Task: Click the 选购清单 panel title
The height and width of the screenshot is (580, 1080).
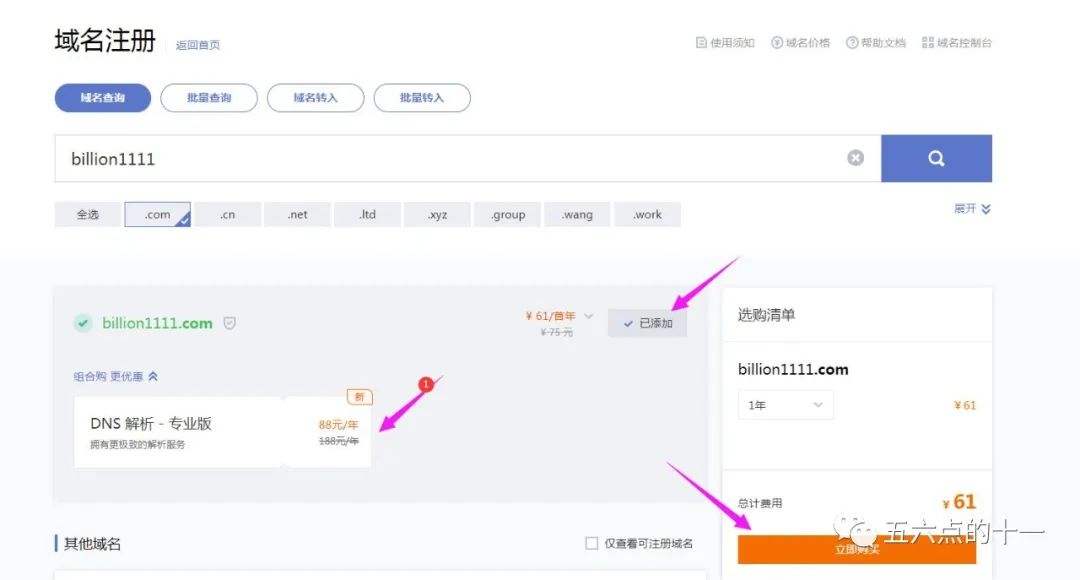Action: (x=767, y=315)
